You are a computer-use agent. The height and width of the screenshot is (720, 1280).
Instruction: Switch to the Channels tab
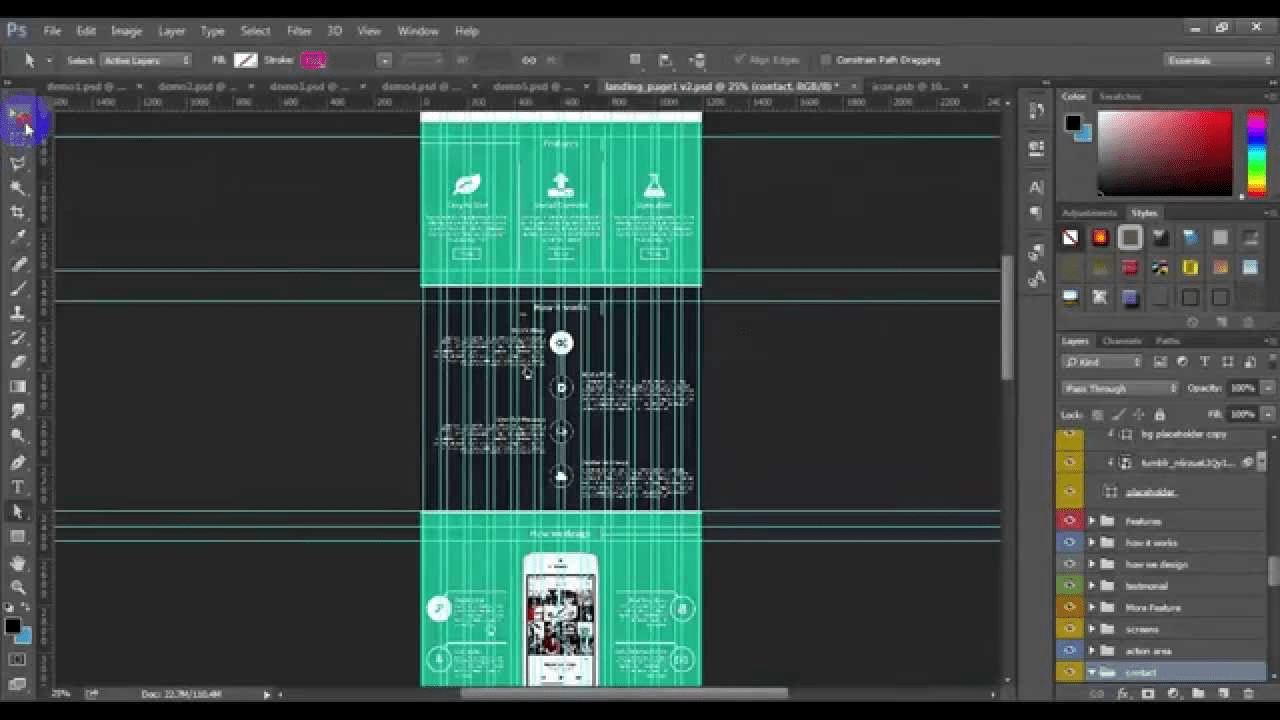[x=1122, y=341]
